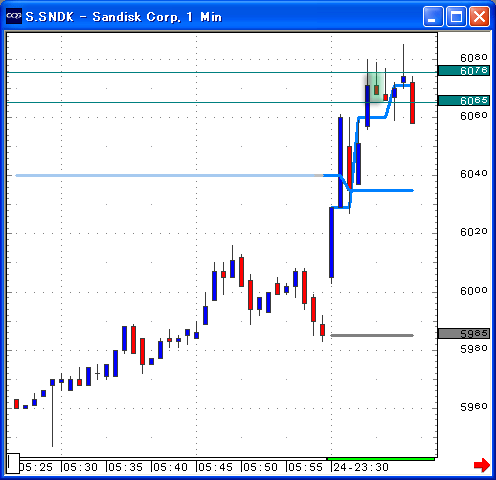The image size is (496, 480).
Task: Click the green session bar on time axis
Action: coord(381,459)
